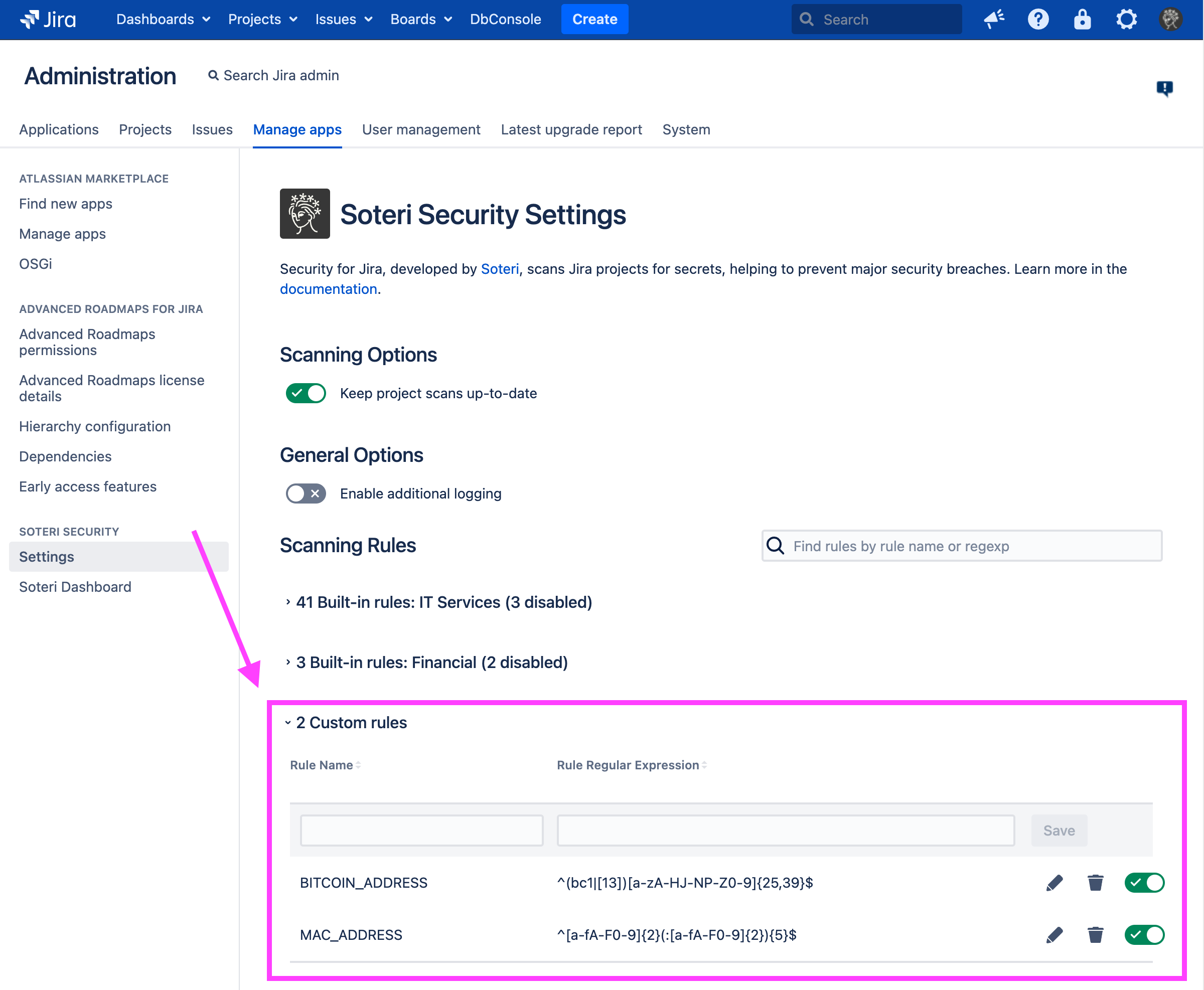This screenshot has height=990, width=1204.
Task: Delete the MAC_ADDRESS rule via trash icon
Action: point(1095,935)
